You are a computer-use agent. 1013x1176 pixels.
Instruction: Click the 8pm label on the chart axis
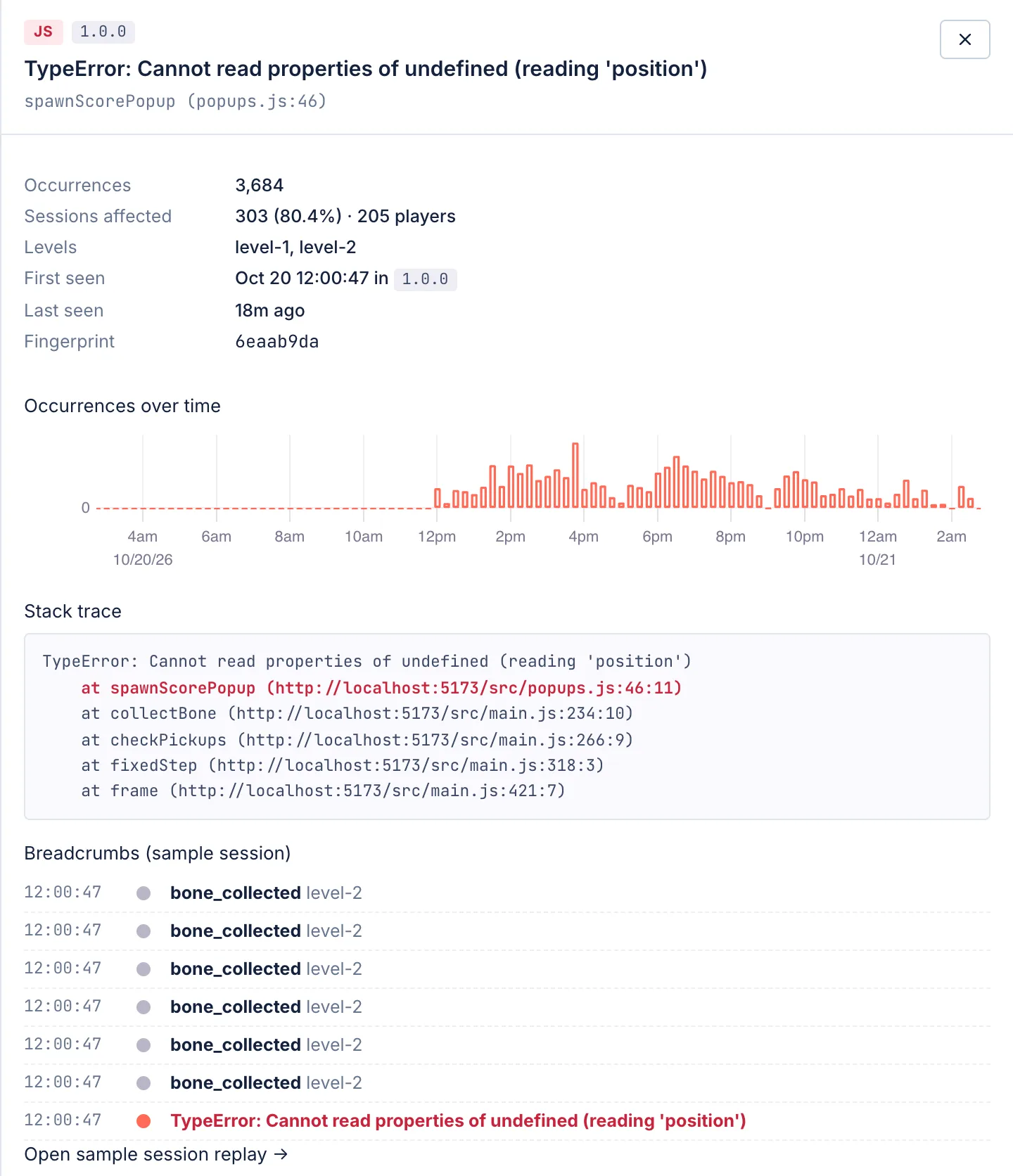[x=731, y=537]
